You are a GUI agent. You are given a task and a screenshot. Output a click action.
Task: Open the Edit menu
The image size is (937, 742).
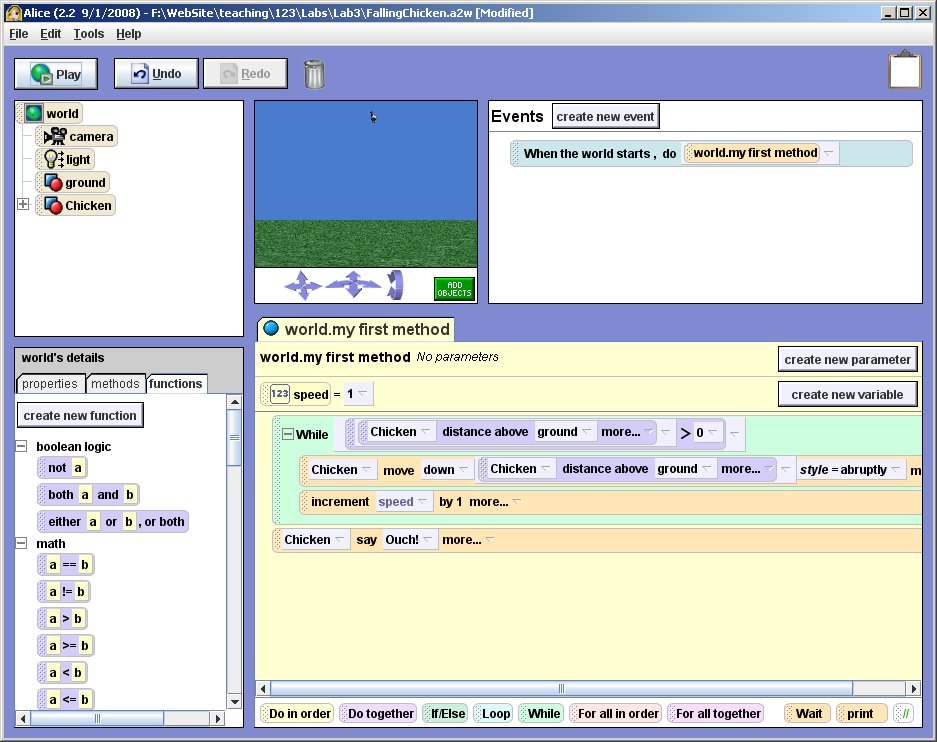coord(50,34)
